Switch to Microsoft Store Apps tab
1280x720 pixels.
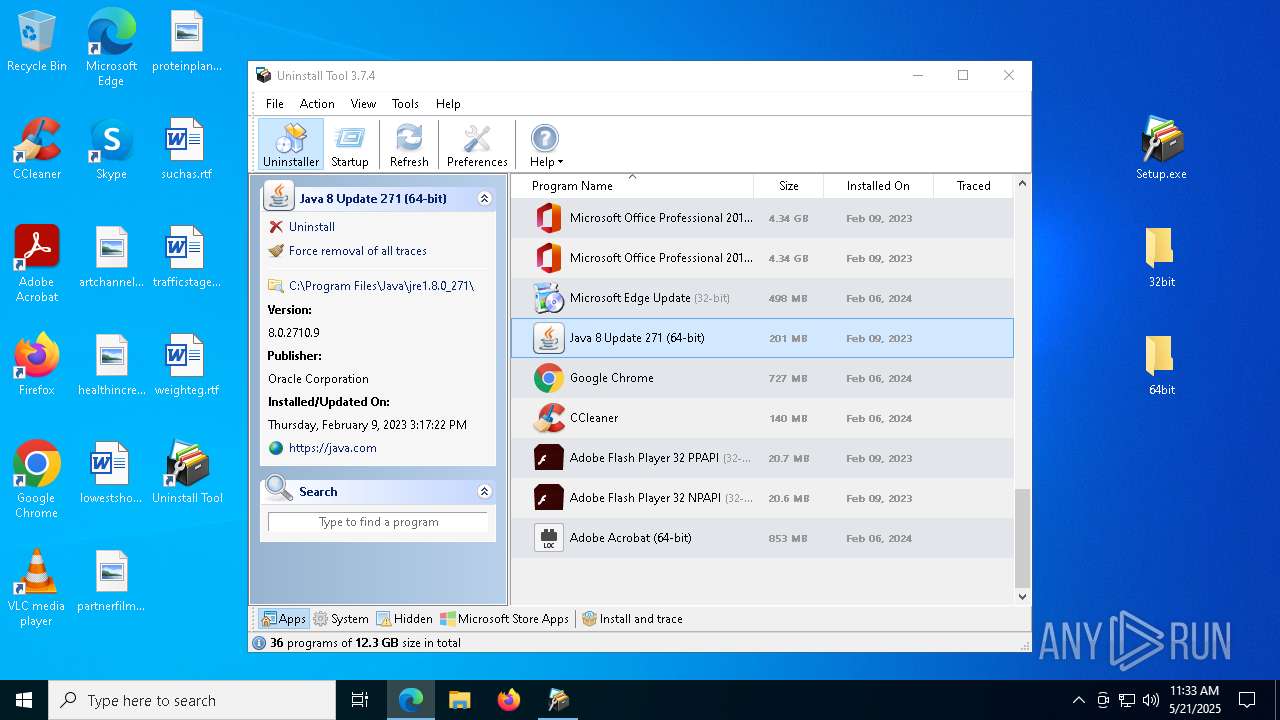click(505, 619)
